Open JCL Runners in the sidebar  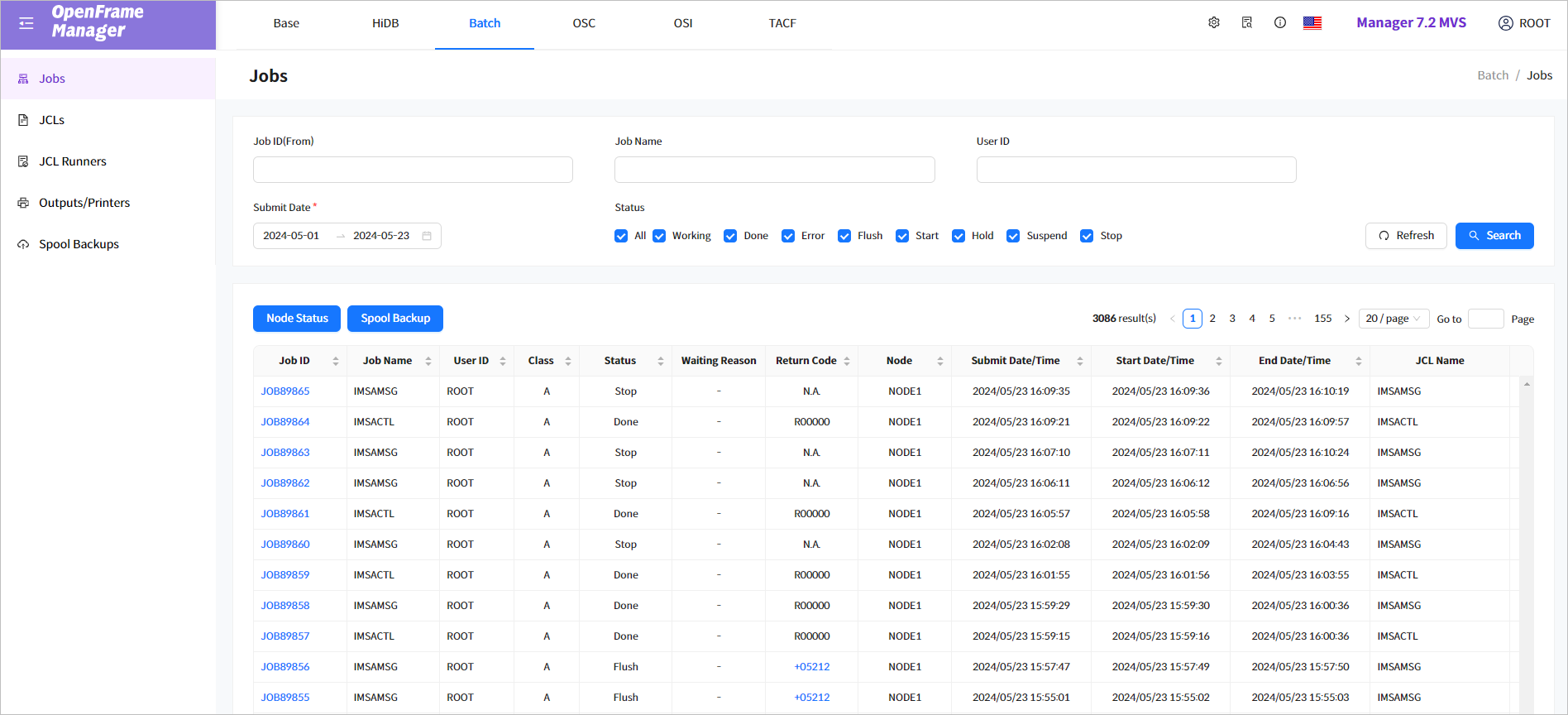tap(73, 161)
